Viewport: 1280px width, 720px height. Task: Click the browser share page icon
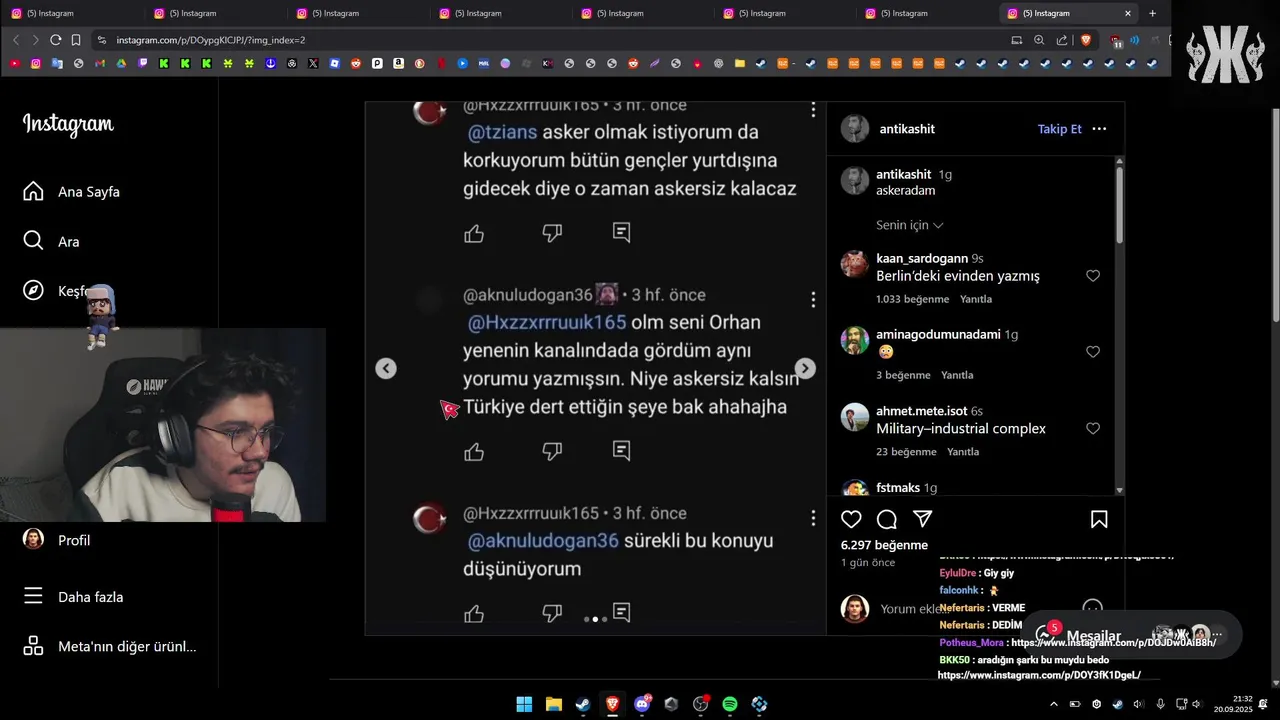[1061, 40]
